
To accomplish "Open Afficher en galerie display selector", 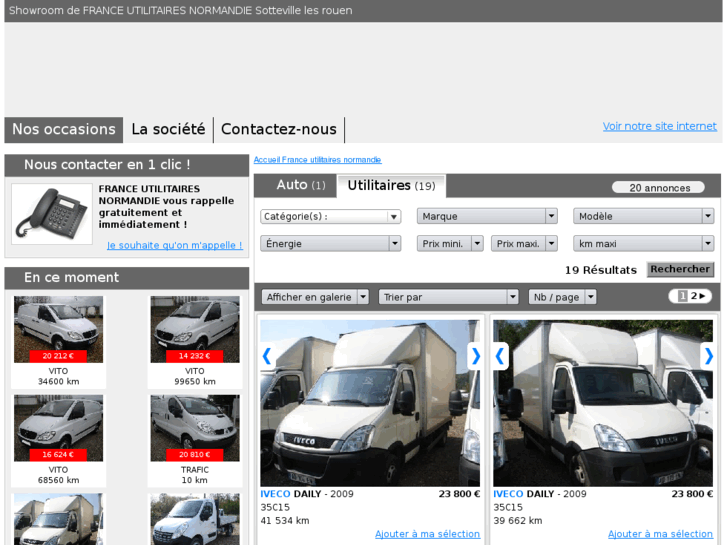I will coord(315,297).
